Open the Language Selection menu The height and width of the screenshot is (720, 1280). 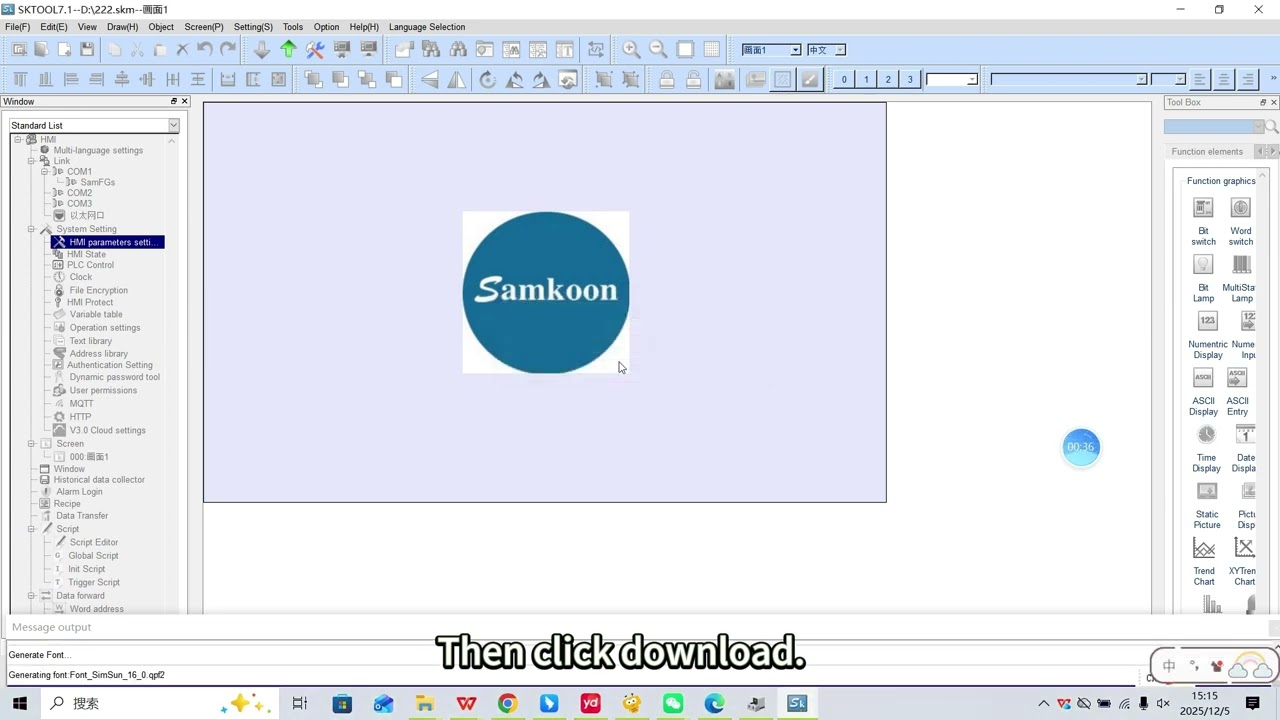click(x=427, y=27)
